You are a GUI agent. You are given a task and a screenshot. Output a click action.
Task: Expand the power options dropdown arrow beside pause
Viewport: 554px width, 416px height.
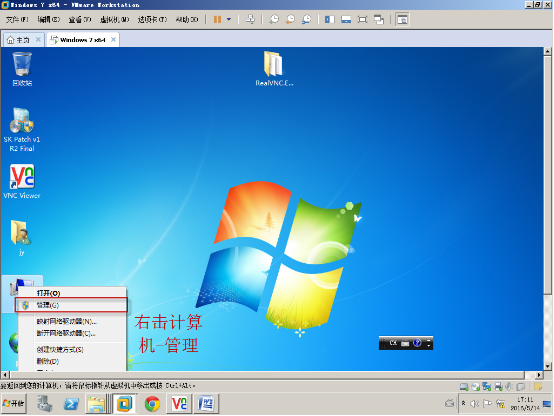229,19
